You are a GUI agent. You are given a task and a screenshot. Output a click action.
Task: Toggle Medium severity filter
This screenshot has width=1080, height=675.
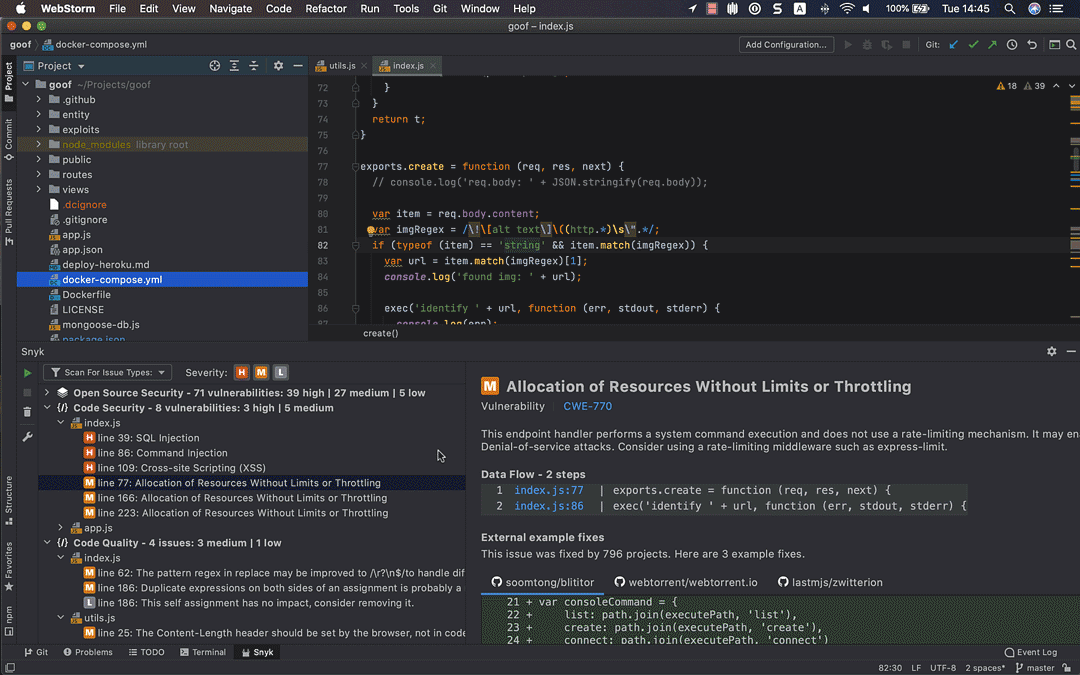click(261, 373)
